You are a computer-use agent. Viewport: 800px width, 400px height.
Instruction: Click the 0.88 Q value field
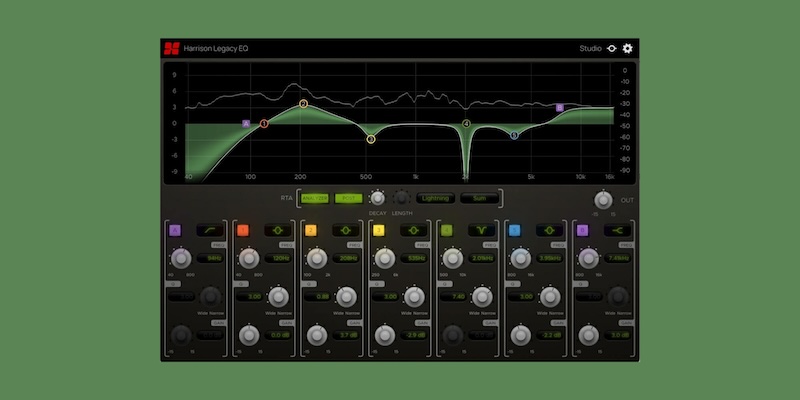pyautogui.click(x=317, y=296)
